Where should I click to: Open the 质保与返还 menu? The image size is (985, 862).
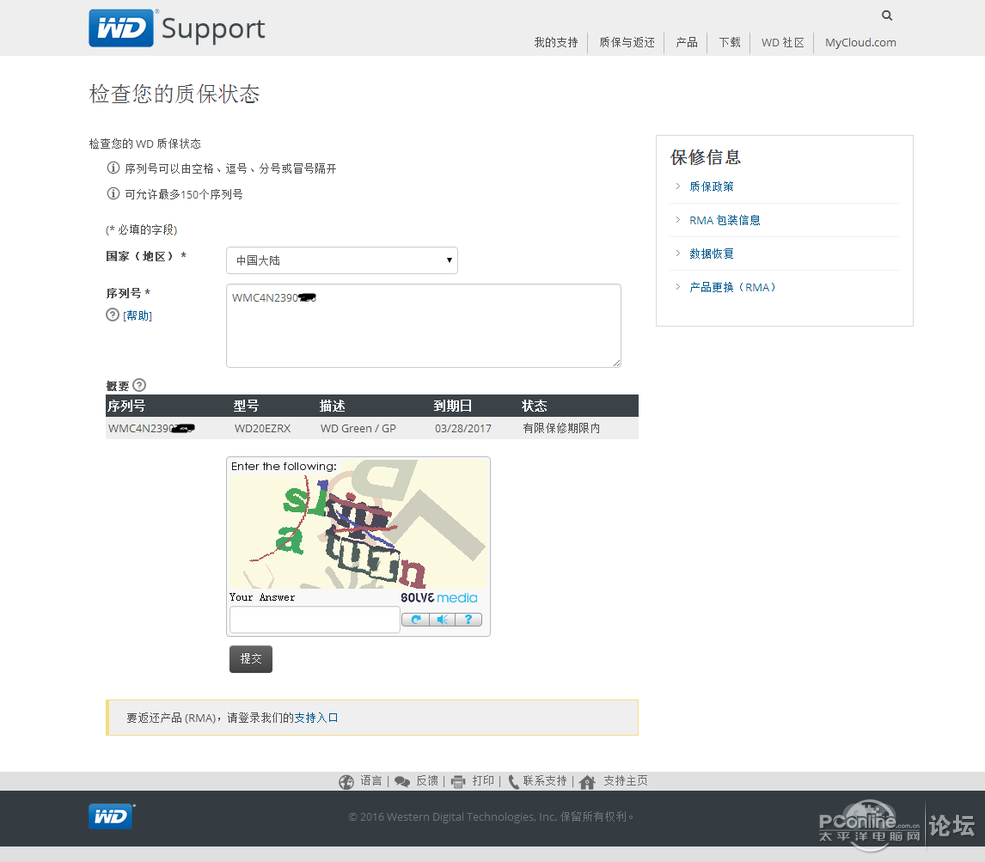626,42
